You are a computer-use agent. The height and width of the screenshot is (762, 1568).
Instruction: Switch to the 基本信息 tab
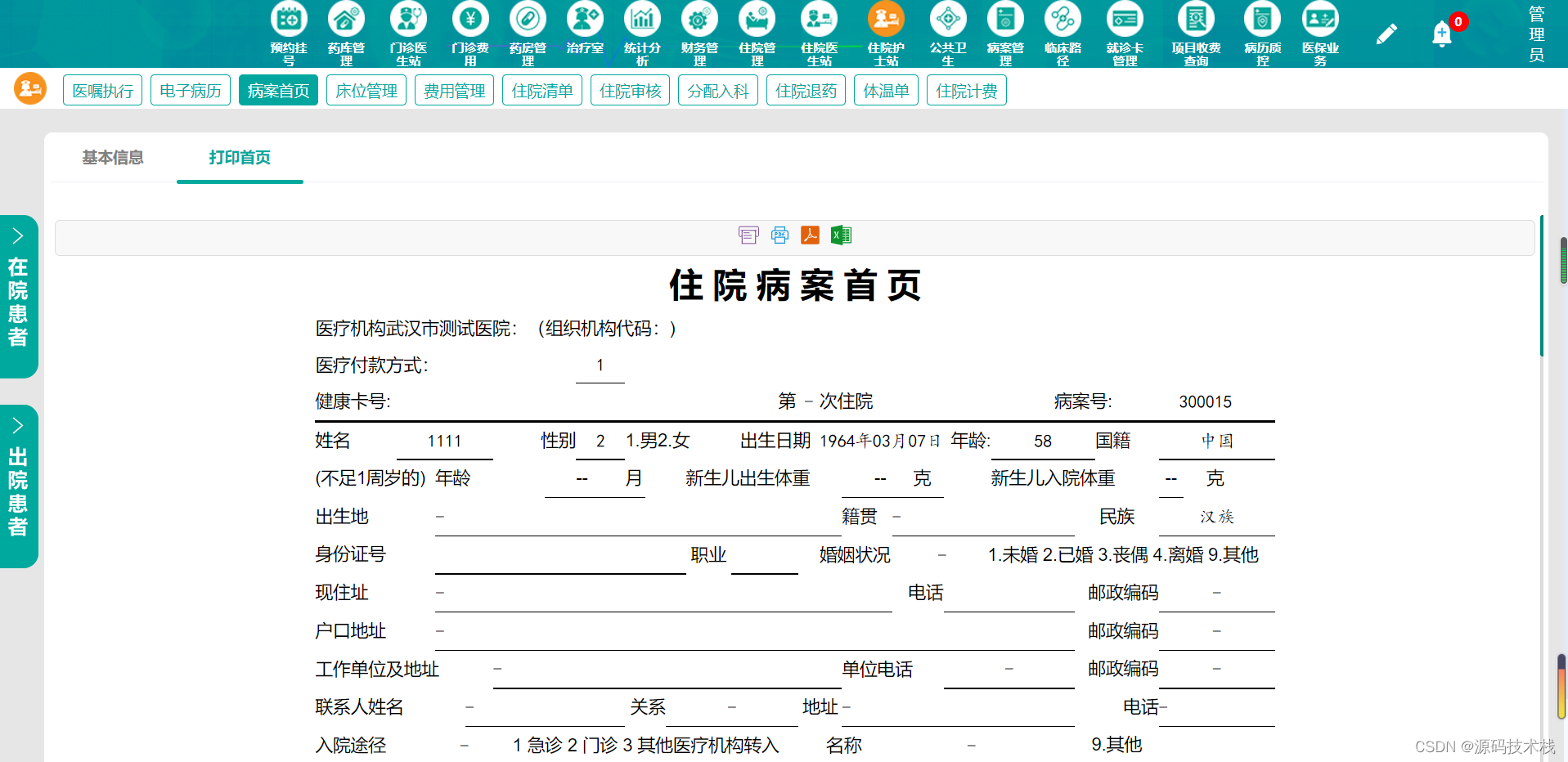point(113,157)
